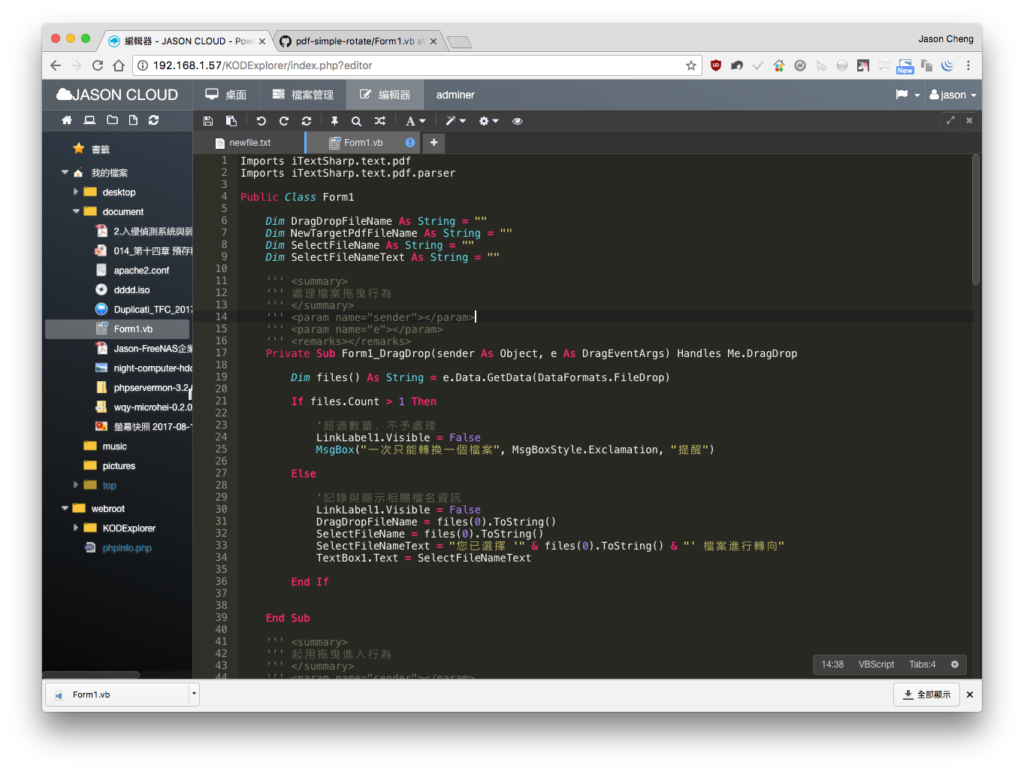Open the magic wand tools dropdown
Image resolution: width=1024 pixels, height=772 pixels.
(x=455, y=121)
